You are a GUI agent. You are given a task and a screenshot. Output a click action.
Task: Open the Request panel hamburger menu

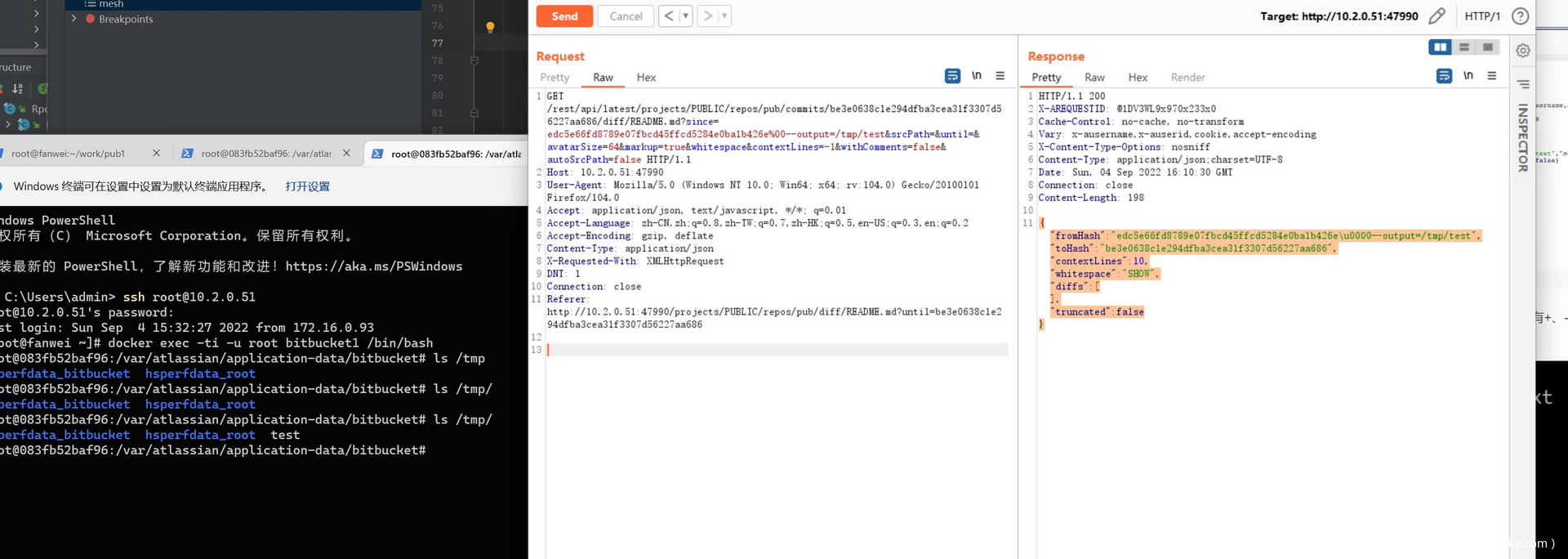[1000, 76]
